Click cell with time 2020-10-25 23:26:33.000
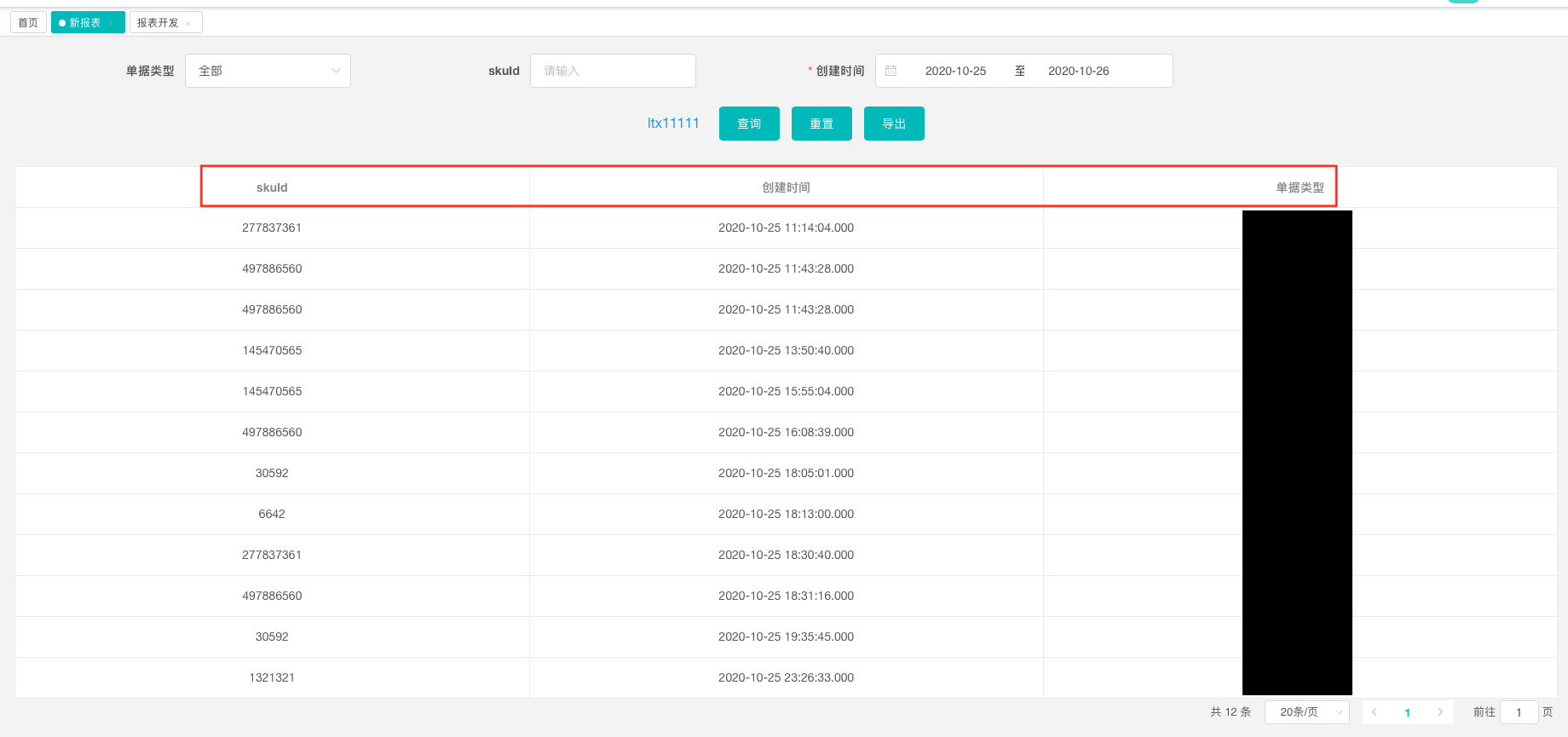1568x737 pixels. pos(786,677)
